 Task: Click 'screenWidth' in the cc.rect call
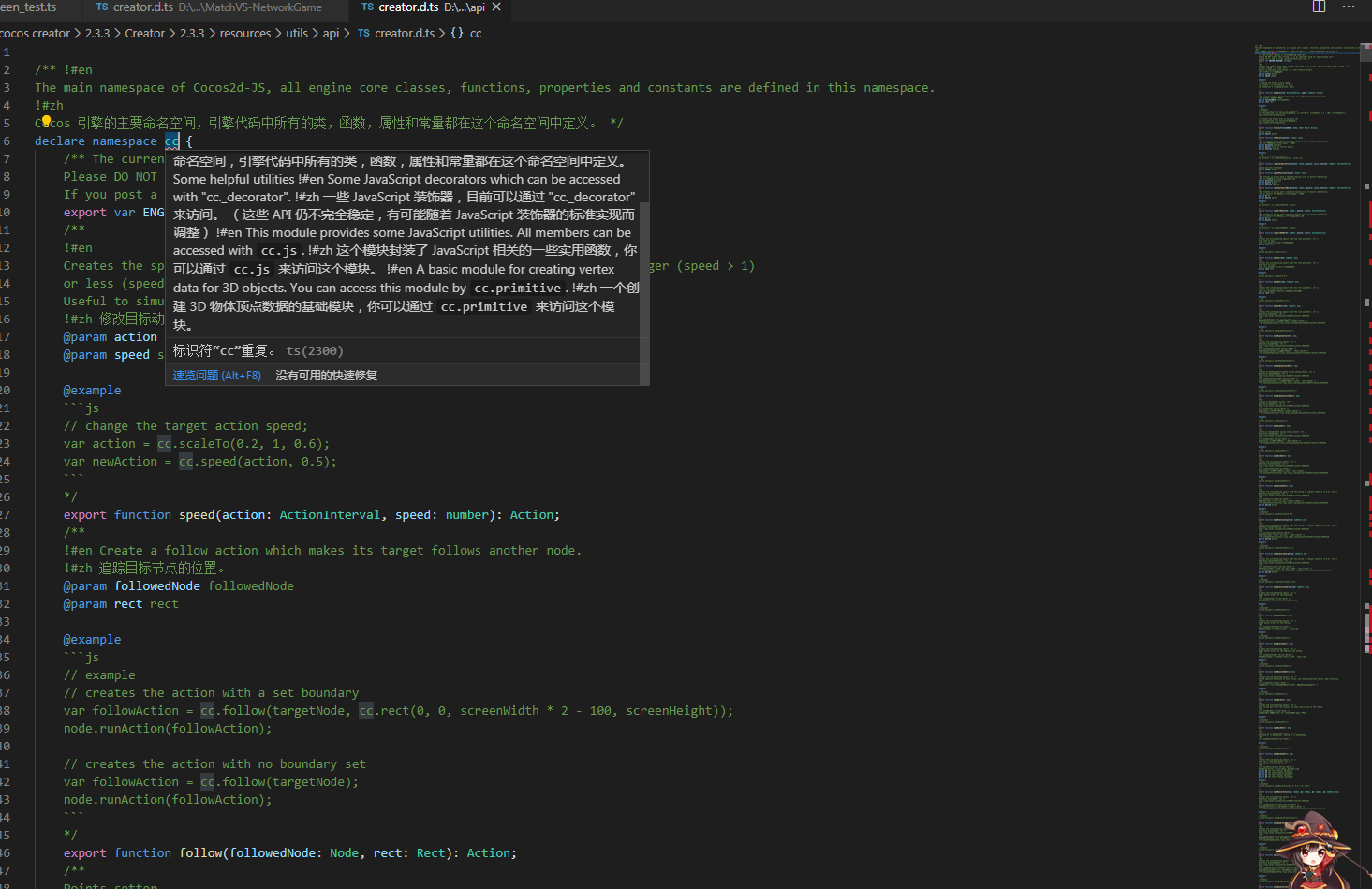(x=499, y=710)
